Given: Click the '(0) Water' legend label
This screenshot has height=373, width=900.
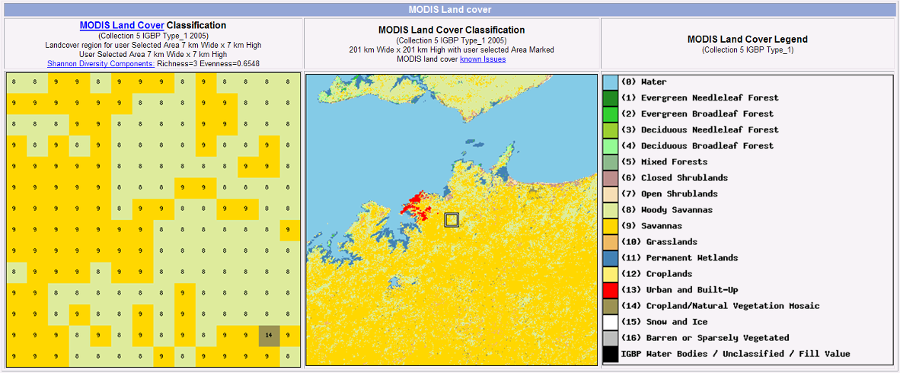Looking at the screenshot, I should (644, 82).
